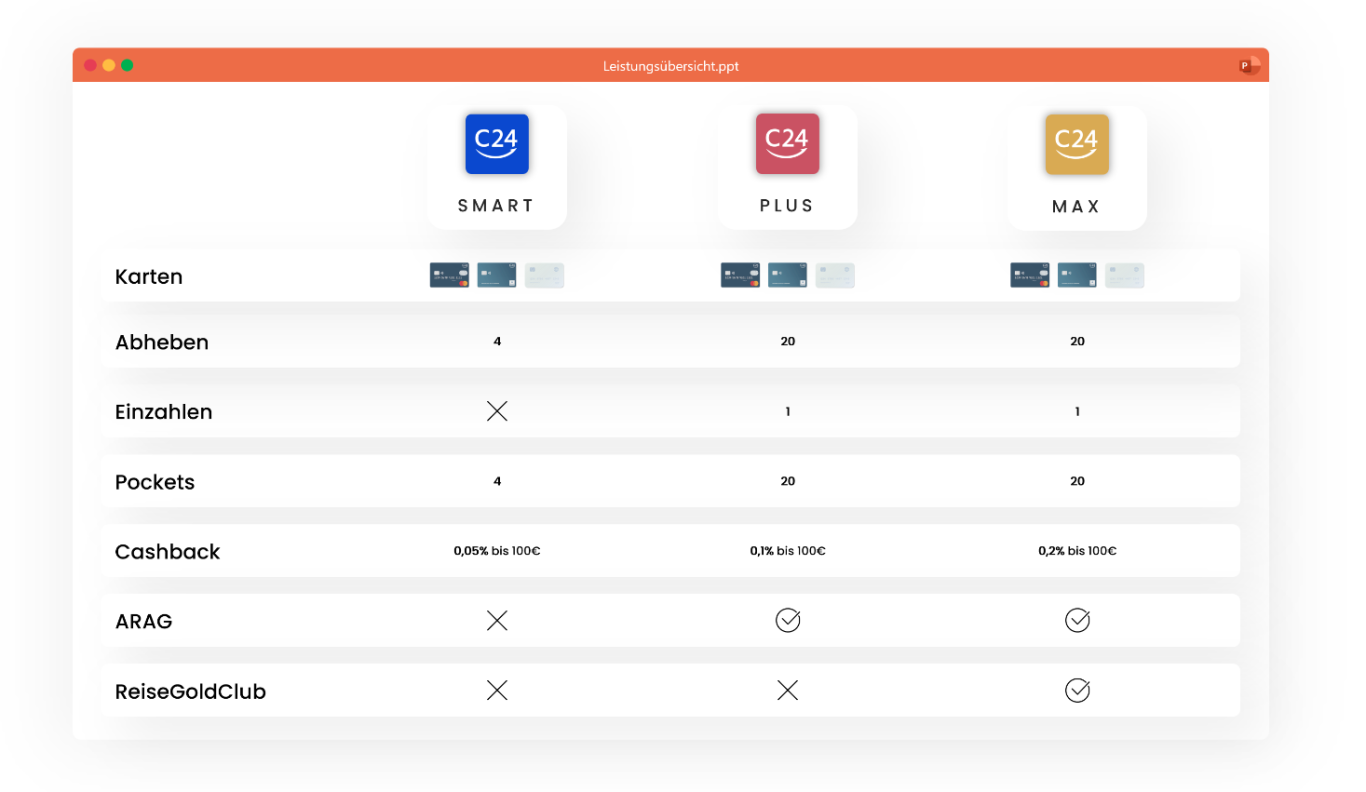Click the blue C24 Smart logo
1366x792 pixels.
point(497,144)
